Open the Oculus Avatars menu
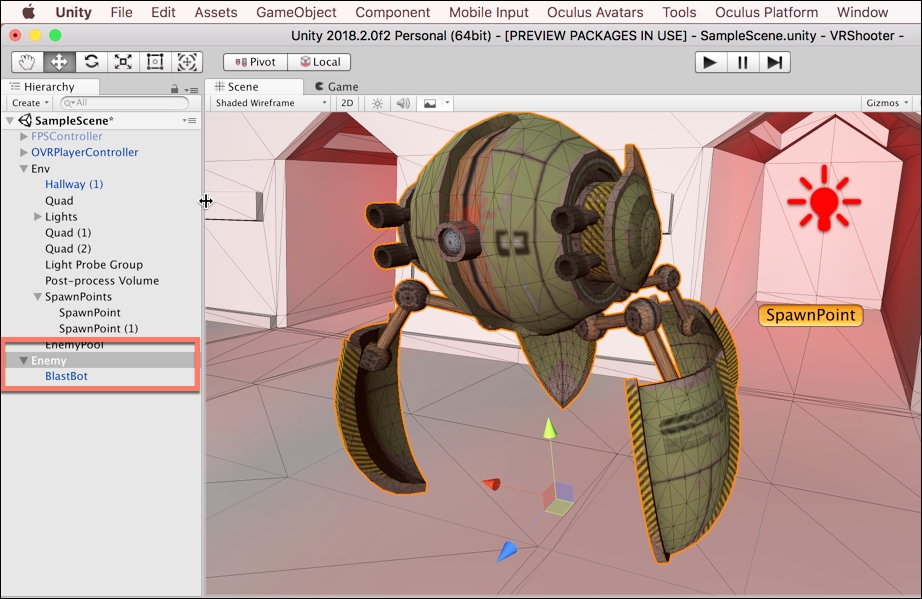This screenshot has height=599, width=922. pos(595,12)
